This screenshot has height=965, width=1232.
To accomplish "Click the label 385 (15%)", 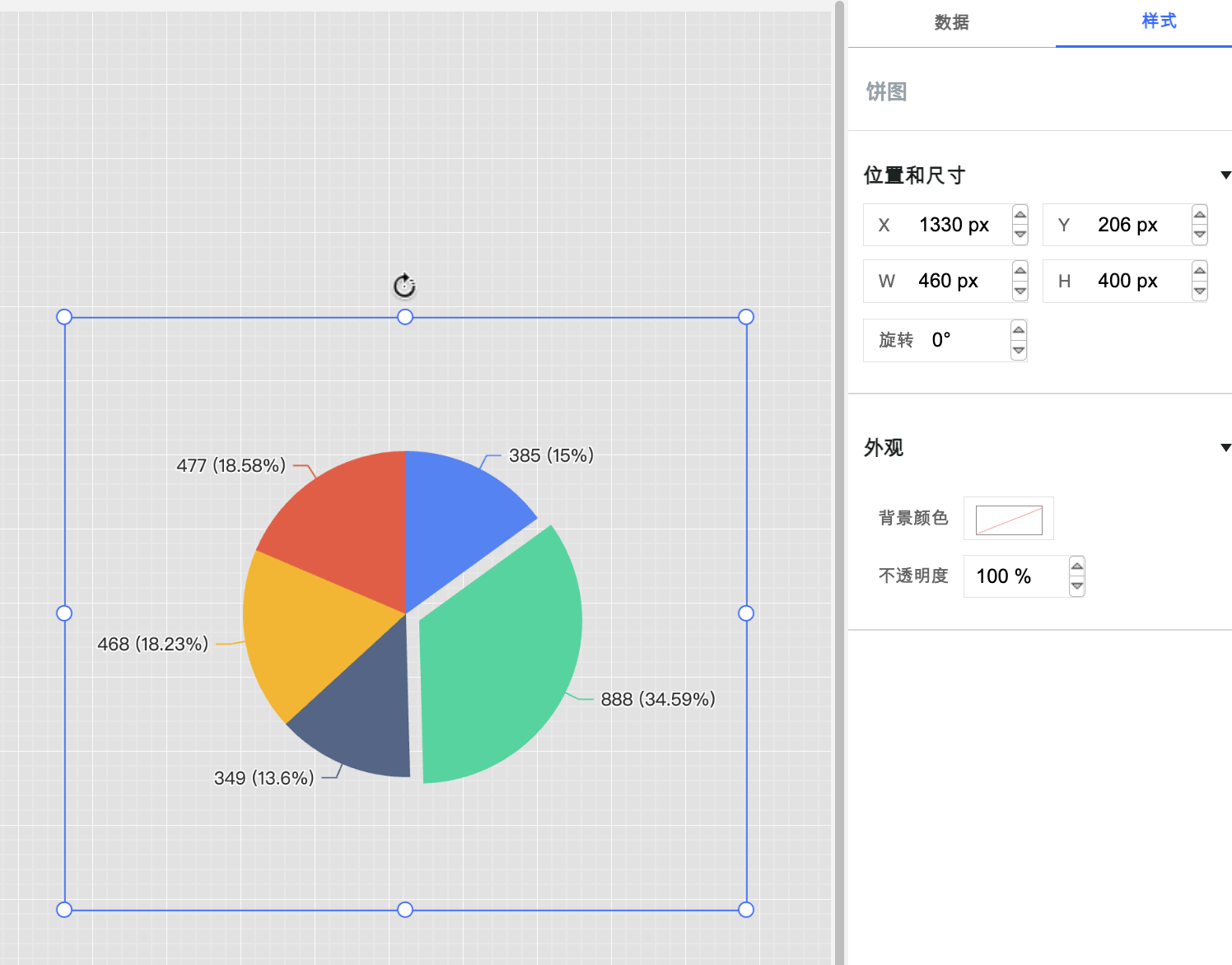I will (x=551, y=455).
